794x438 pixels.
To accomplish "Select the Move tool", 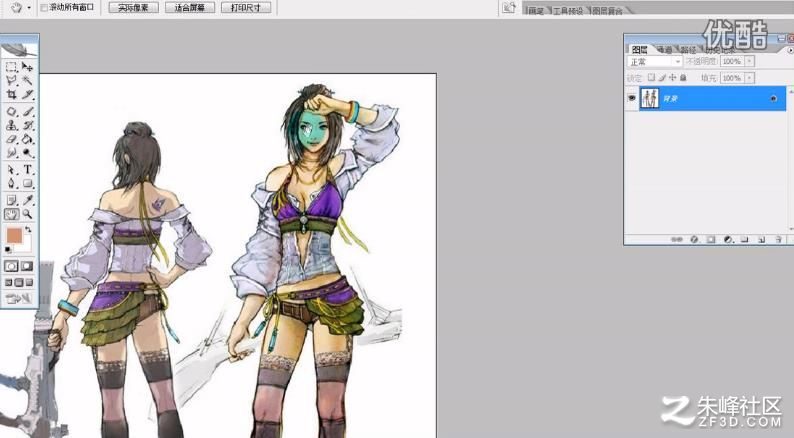I will pyautogui.click(x=27, y=67).
